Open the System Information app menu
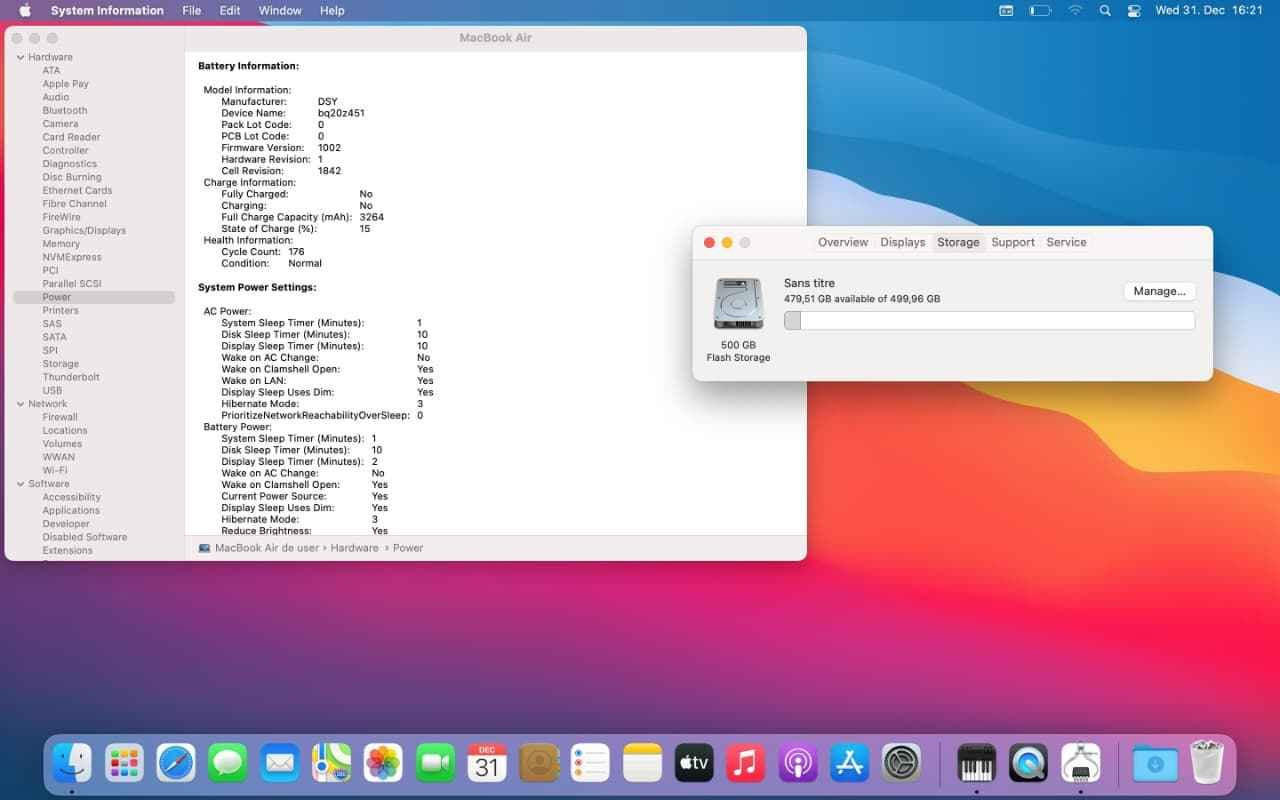Image resolution: width=1280 pixels, height=800 pixels. 107,10
